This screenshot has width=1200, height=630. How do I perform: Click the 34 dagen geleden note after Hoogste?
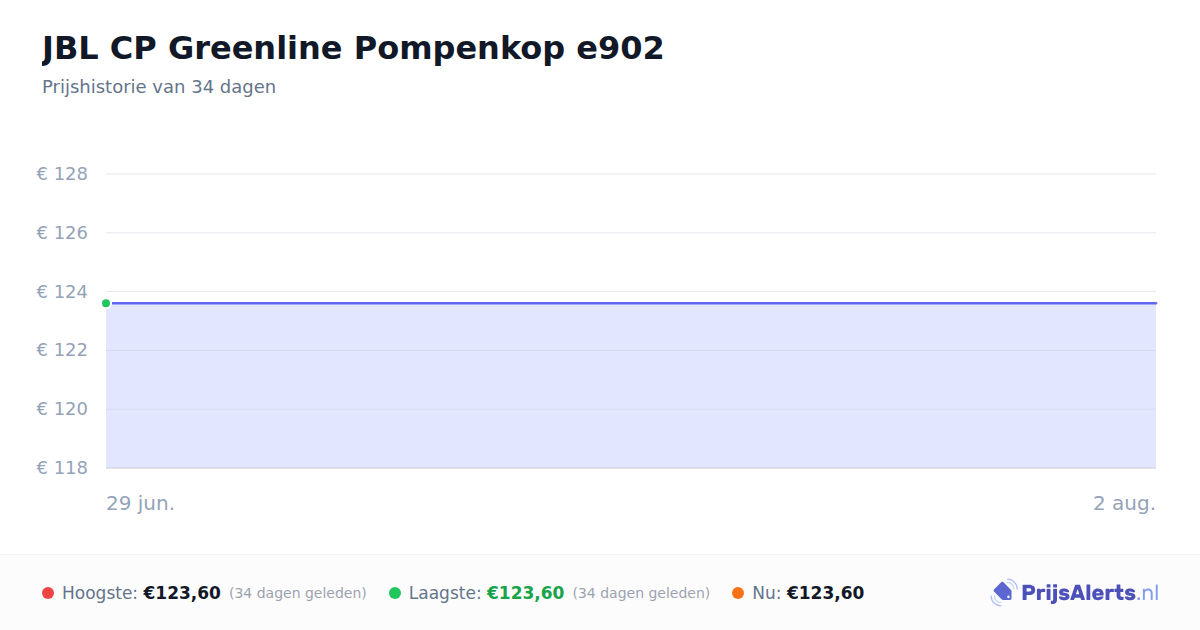(x=298, y=593)
